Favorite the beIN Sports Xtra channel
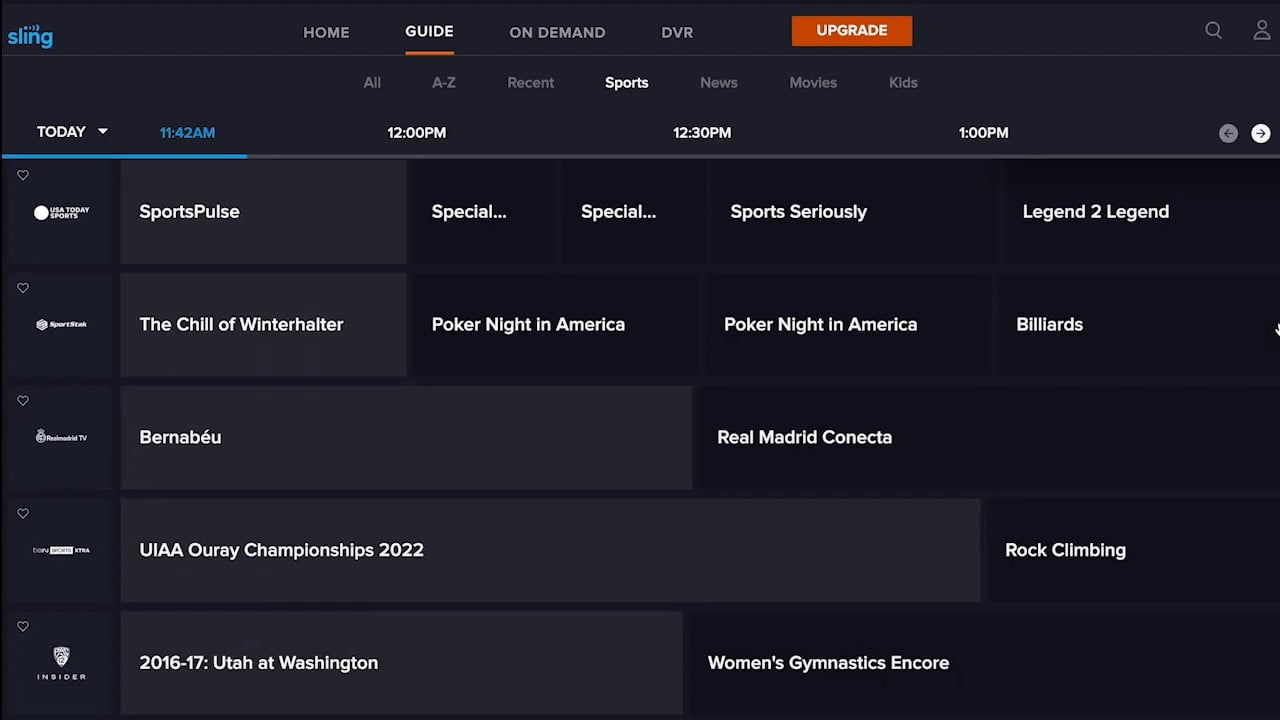The height and width of the screenshot is (720, 1280). [x=23, y=513]
